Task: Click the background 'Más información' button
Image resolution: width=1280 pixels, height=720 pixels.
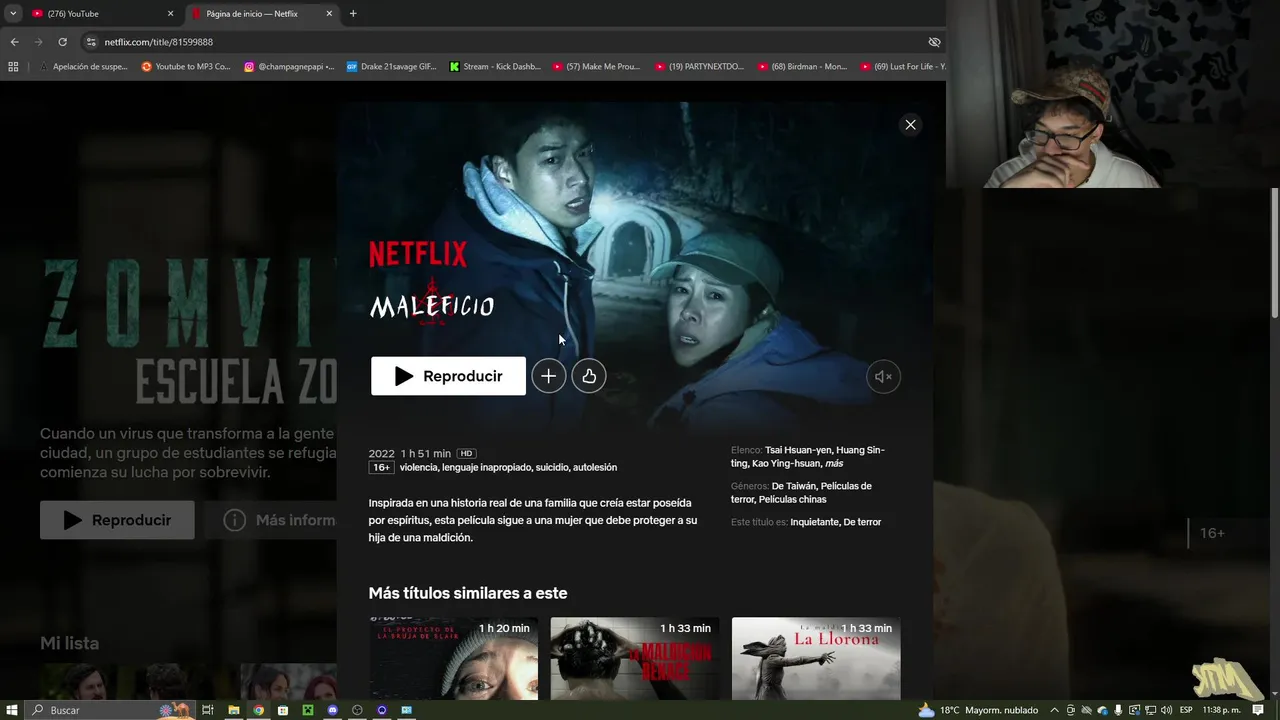Action: (x=270, y=520)
